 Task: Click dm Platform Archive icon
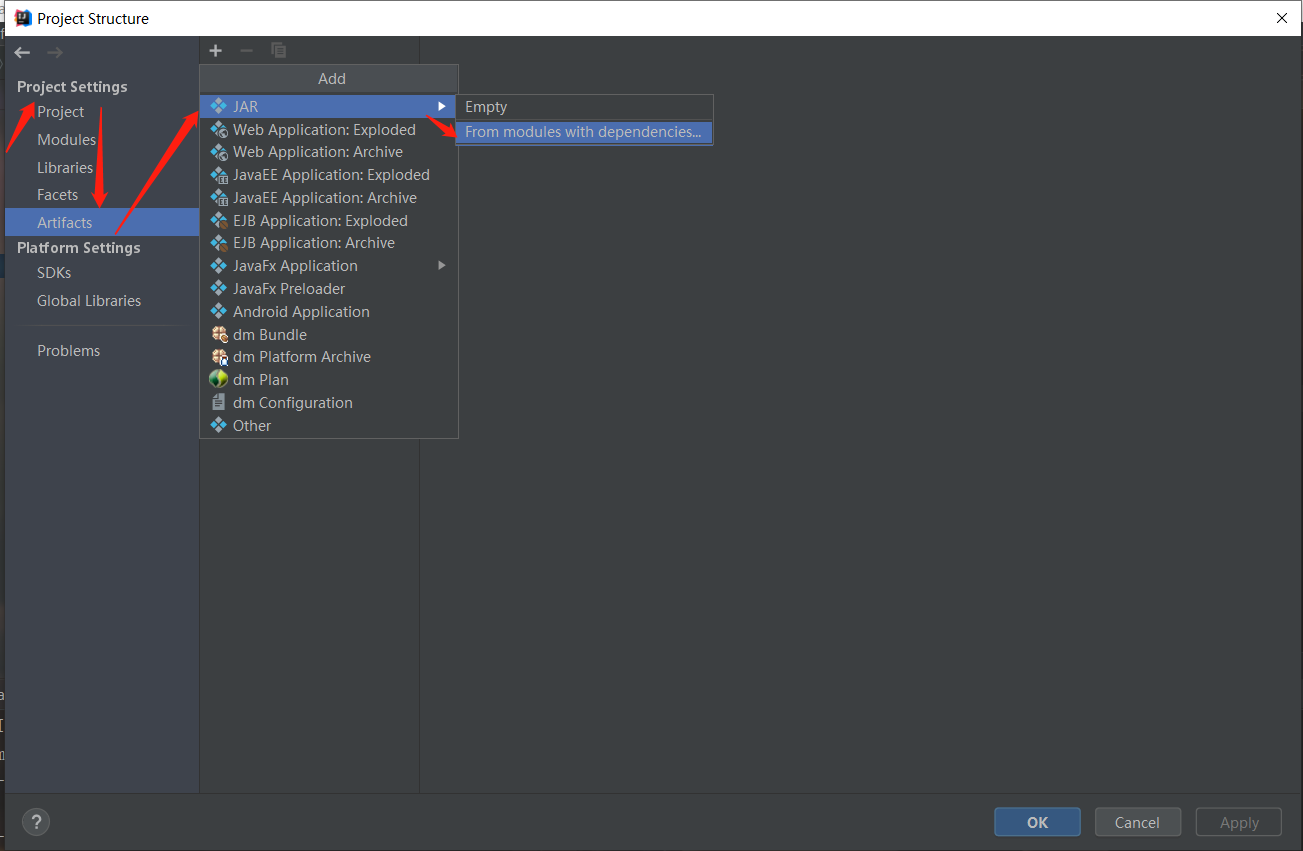219,357
